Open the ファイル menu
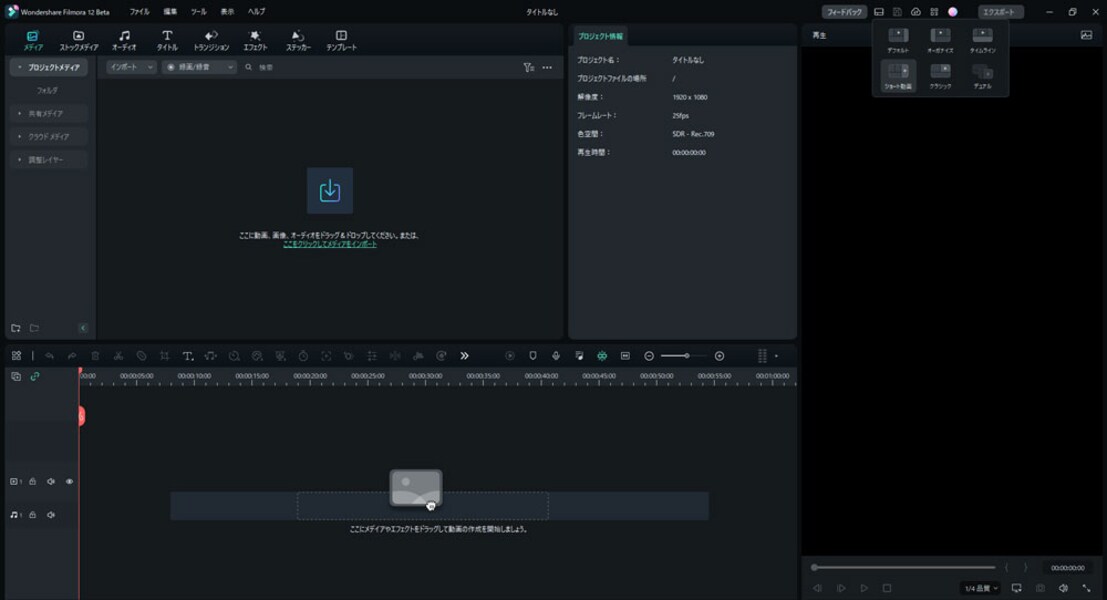The image size is (1107, 600). point(139,12)
